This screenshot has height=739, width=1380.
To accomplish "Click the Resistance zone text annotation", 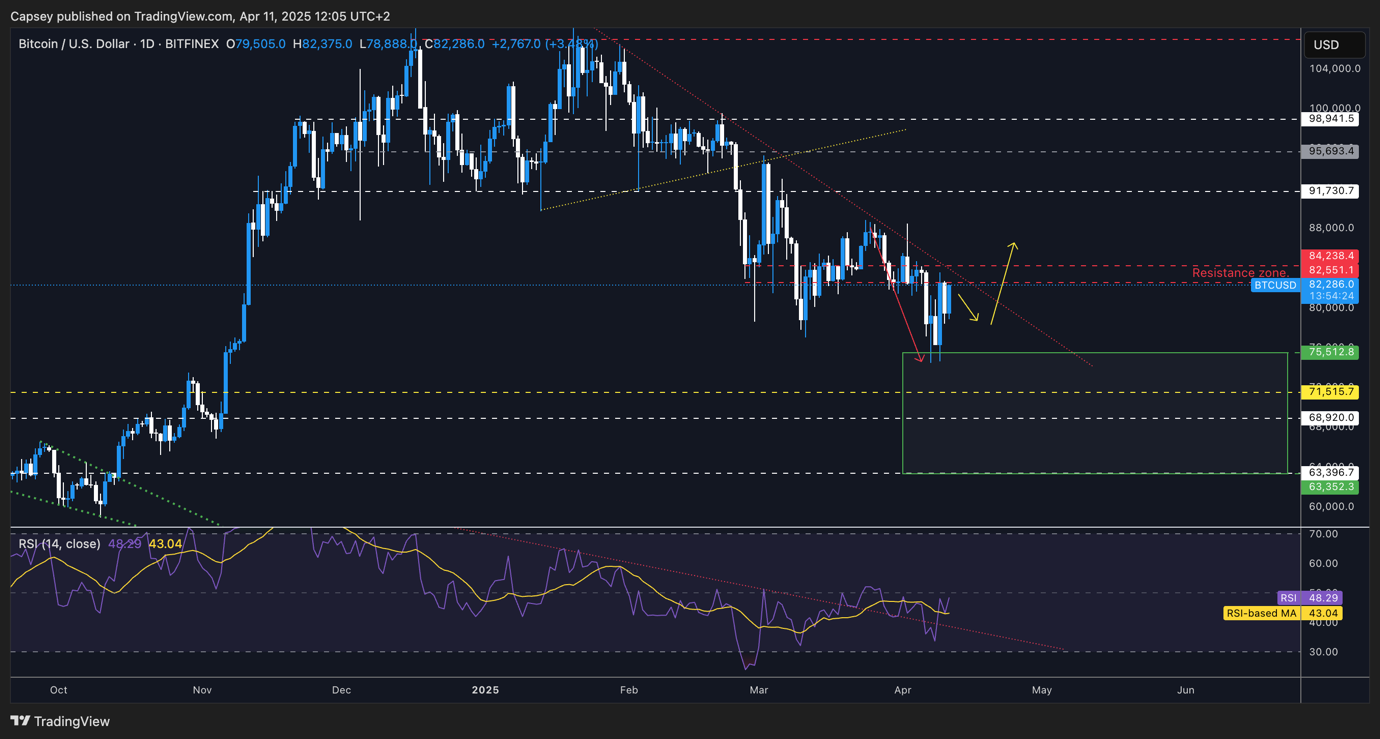I will (x=1239, y=273).
